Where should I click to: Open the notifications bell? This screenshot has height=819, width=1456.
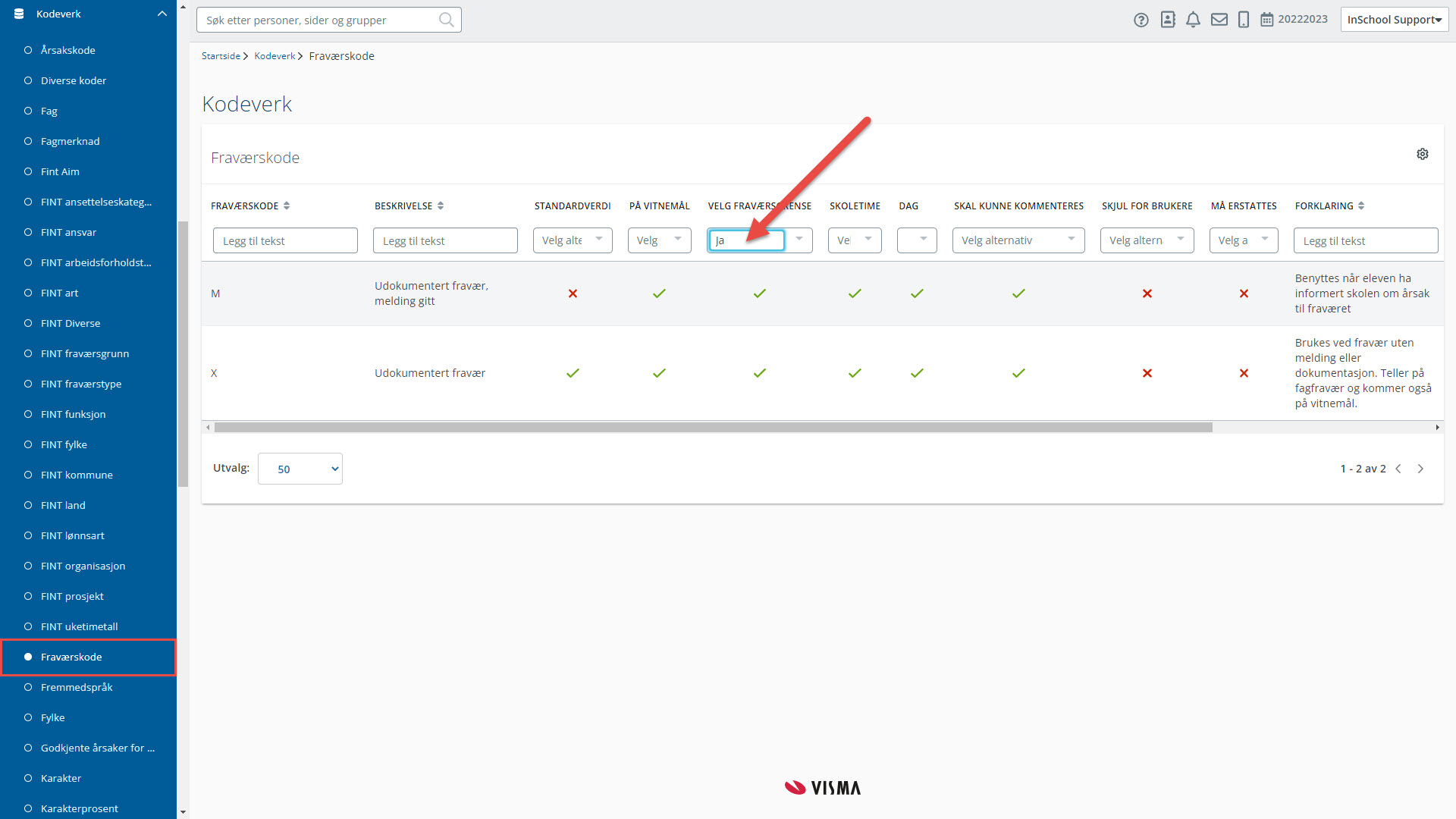(x=1193, y=20)
